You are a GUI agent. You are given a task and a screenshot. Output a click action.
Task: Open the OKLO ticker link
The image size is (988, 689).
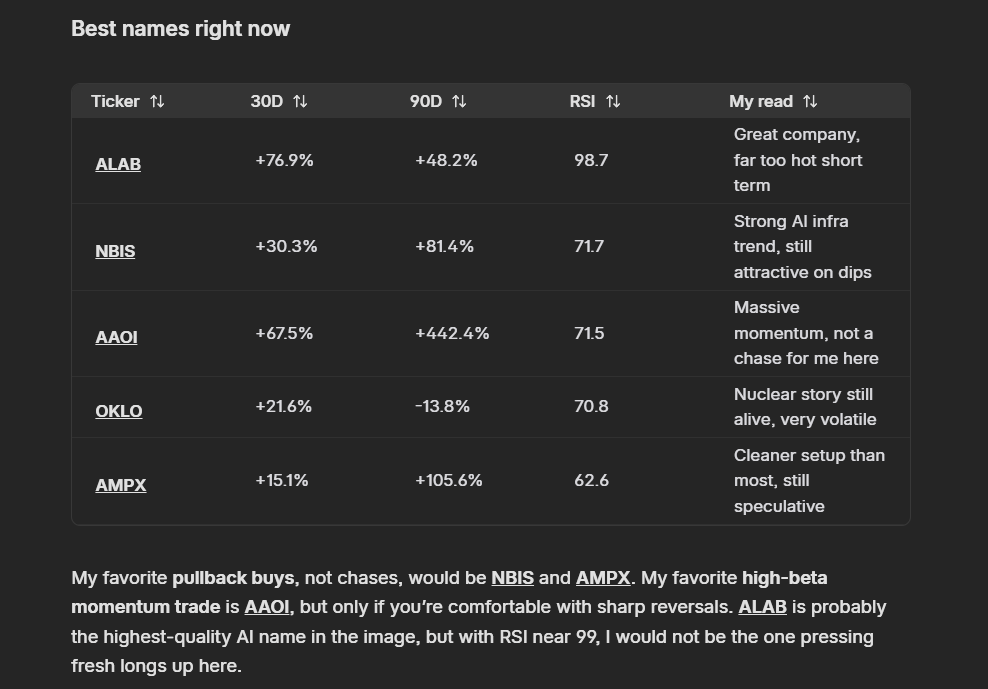point(119,411)
